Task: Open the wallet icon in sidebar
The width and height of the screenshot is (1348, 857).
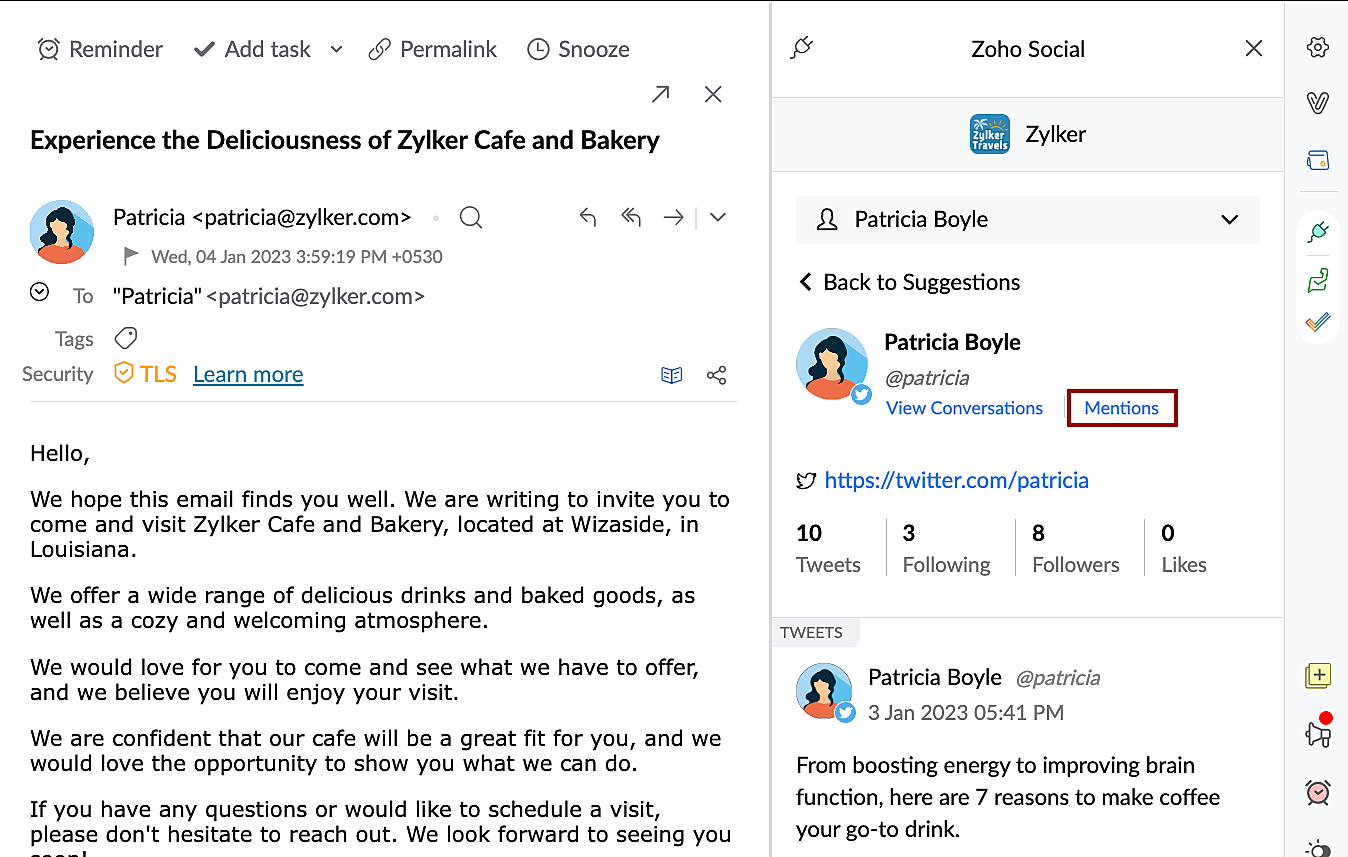Action: click(1318, 160)
